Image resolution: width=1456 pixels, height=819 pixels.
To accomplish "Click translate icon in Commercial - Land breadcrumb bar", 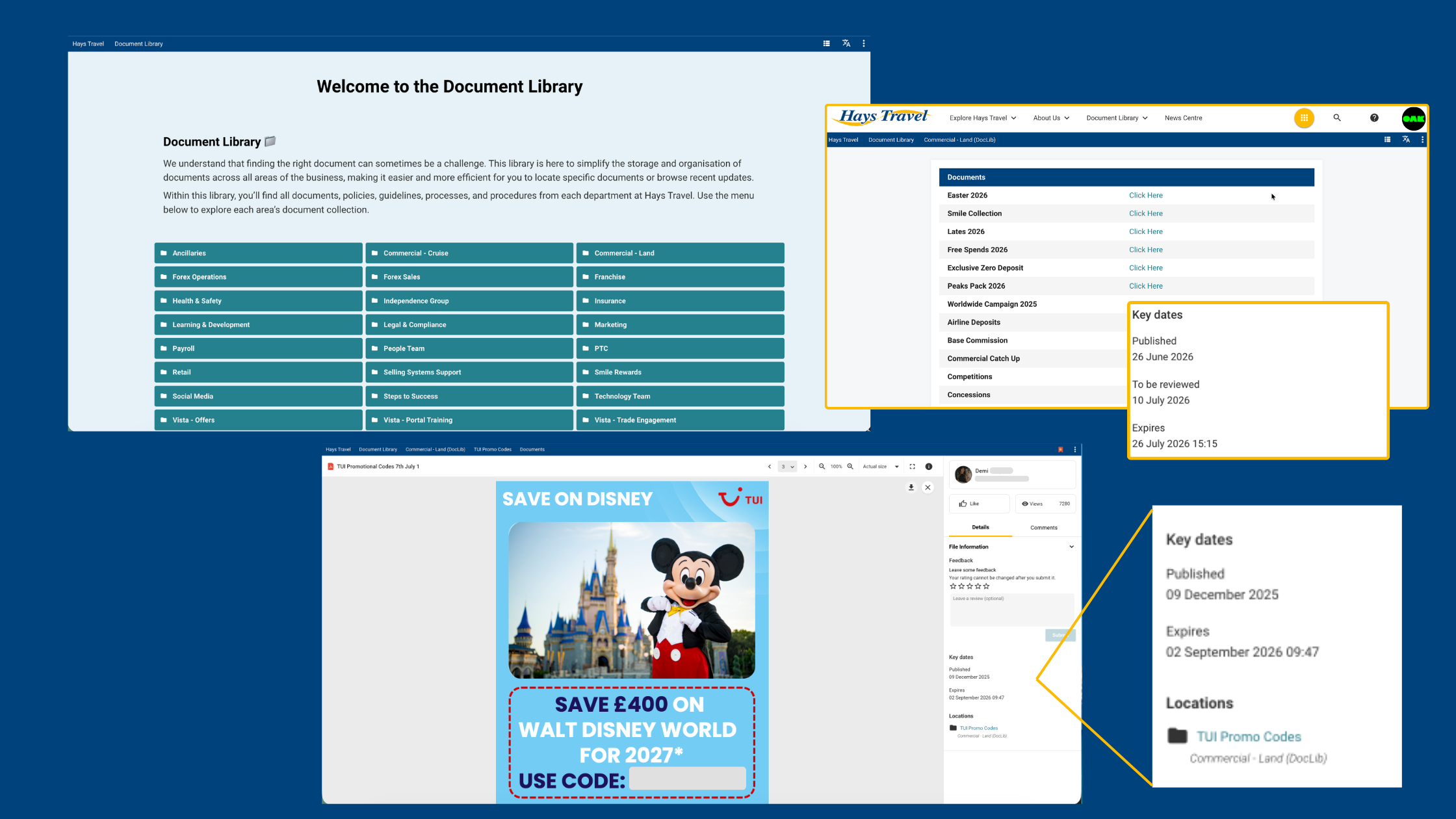I will coord(1406,140).
